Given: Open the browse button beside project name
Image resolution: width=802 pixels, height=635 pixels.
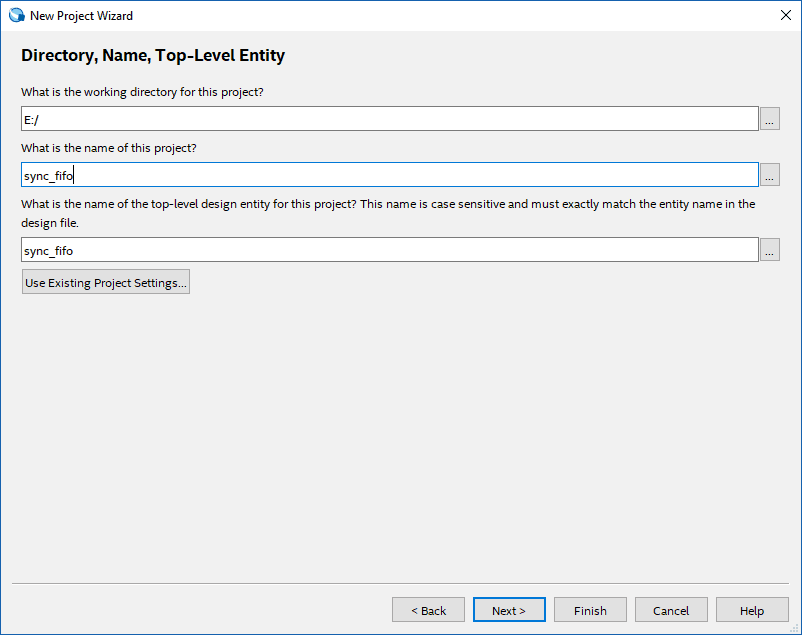Looking at the screenshot, I should (769, 175).
